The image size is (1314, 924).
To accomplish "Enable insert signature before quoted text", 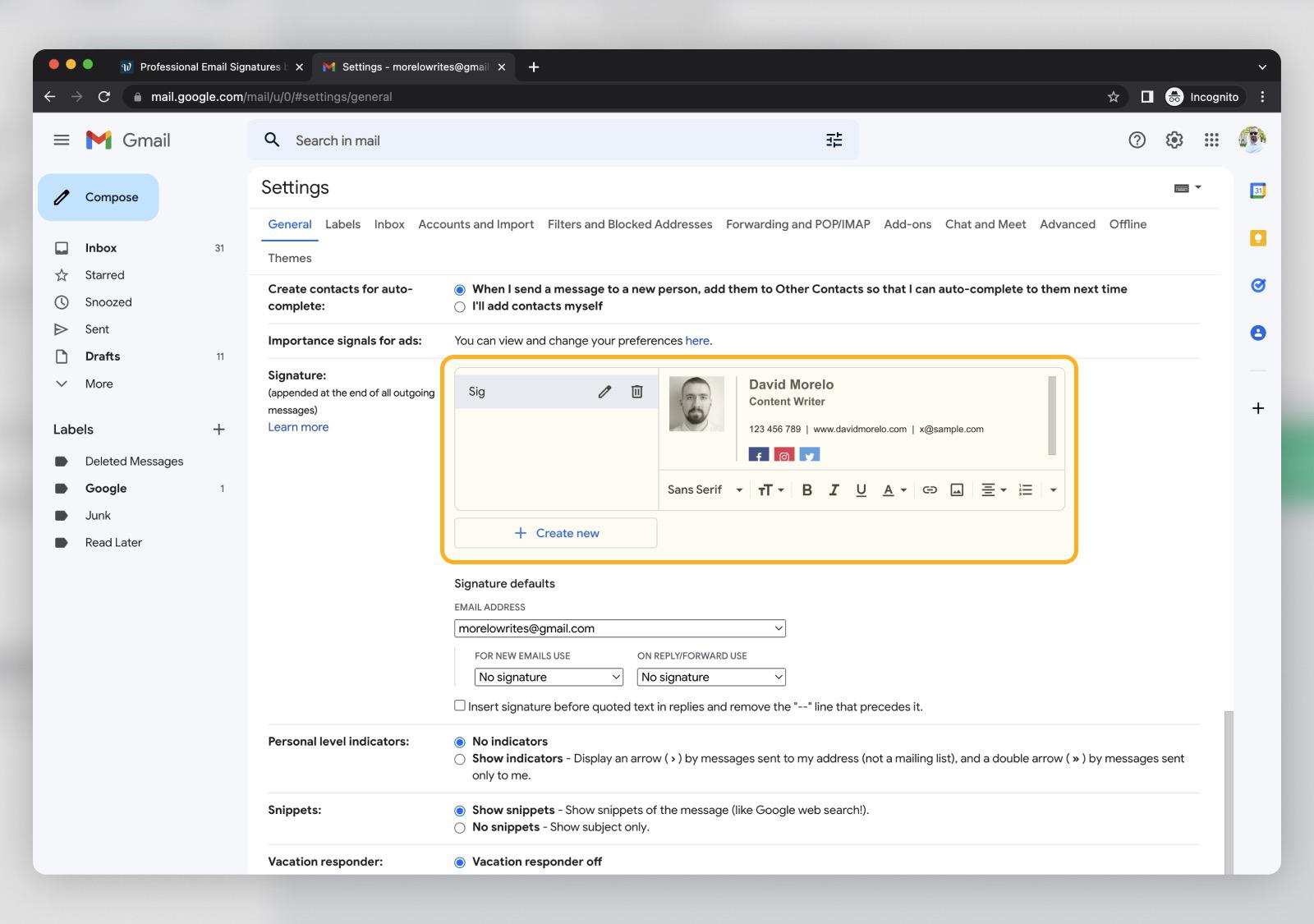I will (460, 706).
